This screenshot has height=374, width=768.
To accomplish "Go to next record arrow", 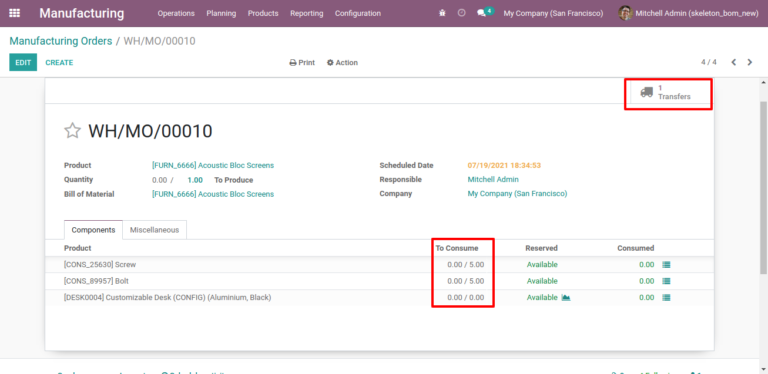I will click(x=749, y=62).
